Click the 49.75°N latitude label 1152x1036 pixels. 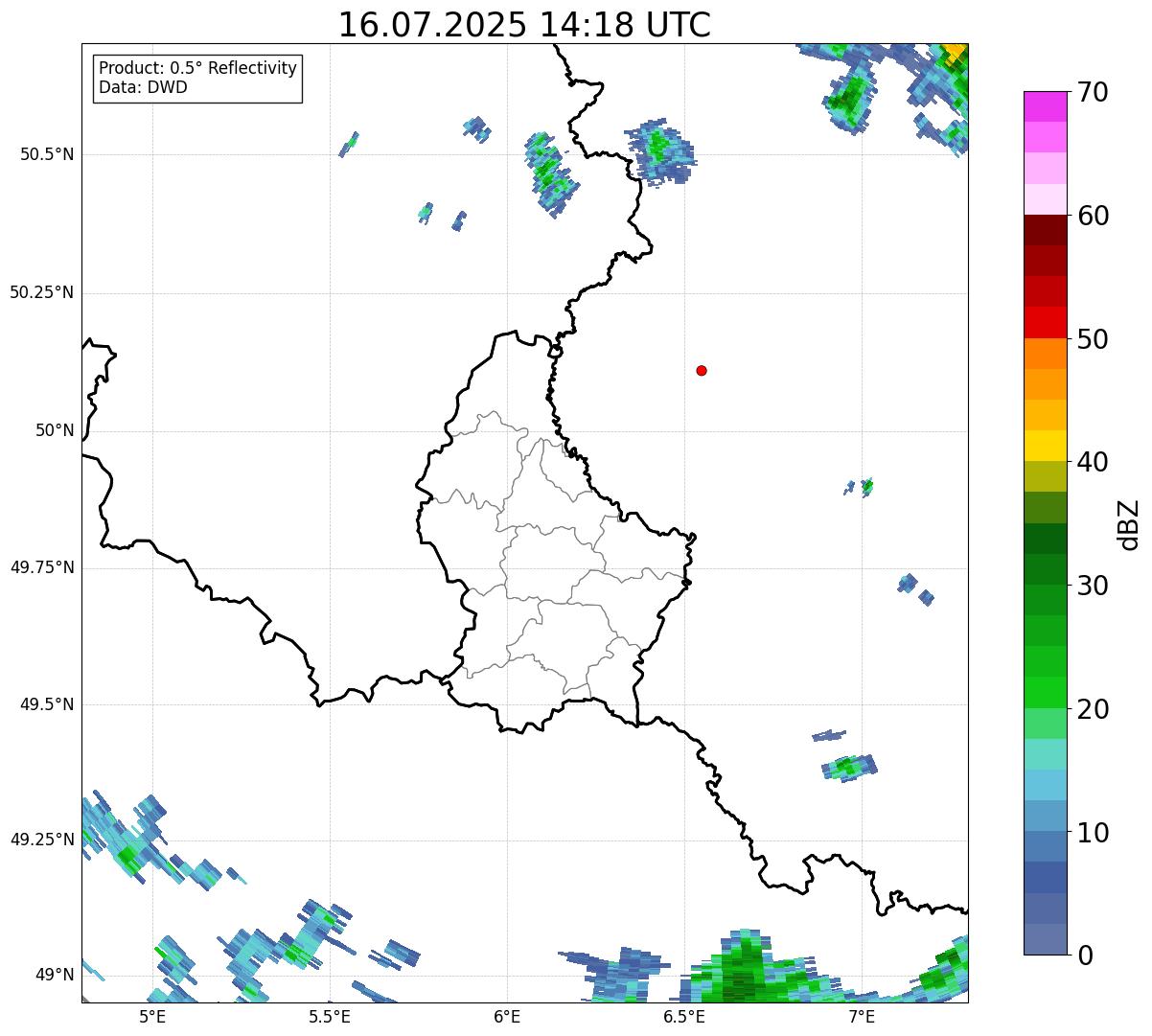click(x=42, y=567)
